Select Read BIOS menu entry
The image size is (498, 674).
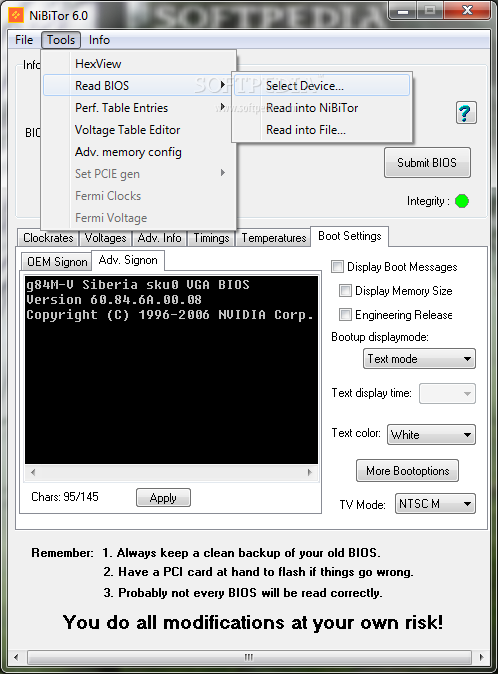(x=139, y=86)
